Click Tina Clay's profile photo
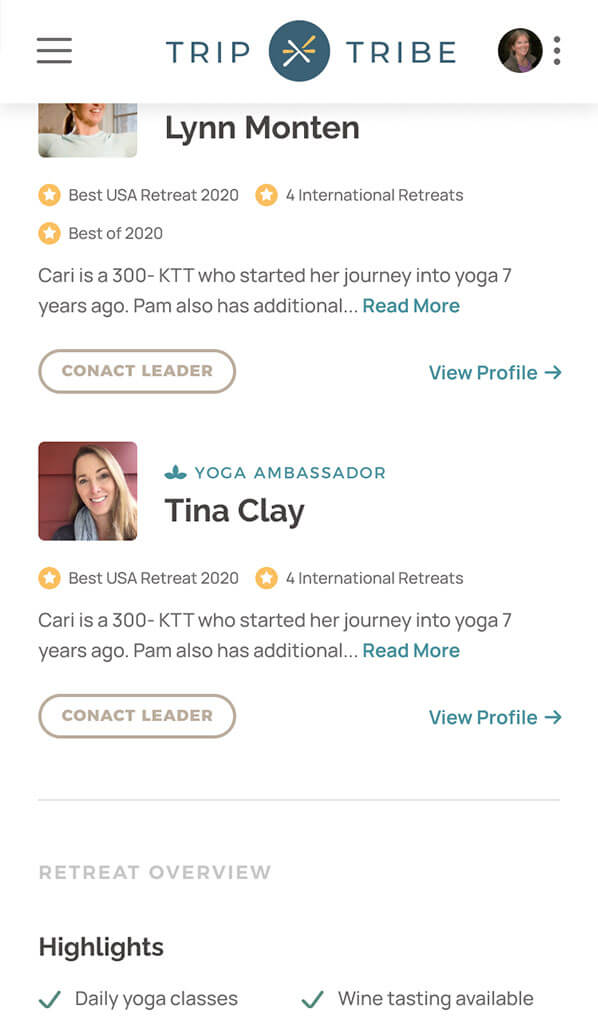This screenshot has width=598, height=1034. (88, 491)
